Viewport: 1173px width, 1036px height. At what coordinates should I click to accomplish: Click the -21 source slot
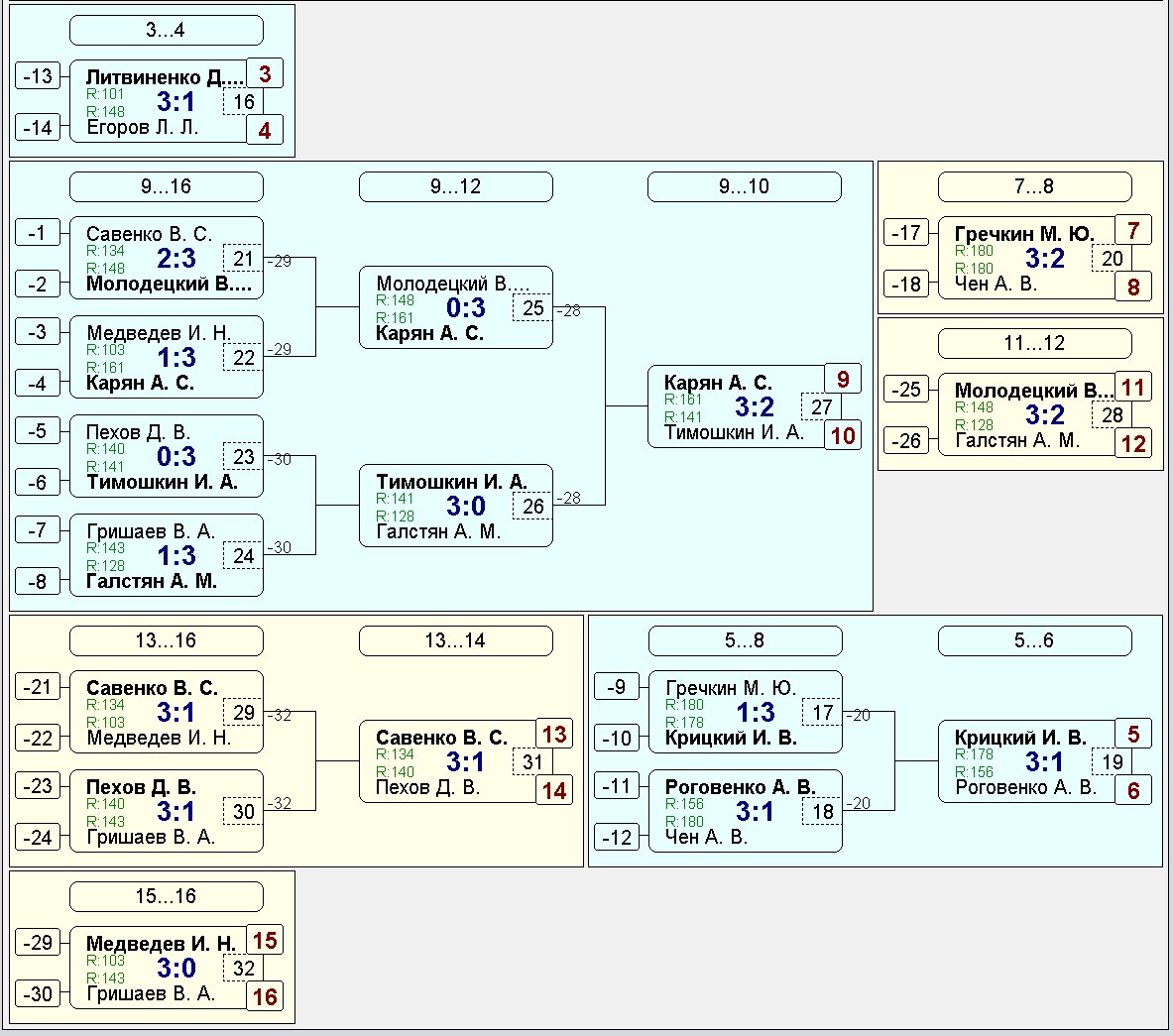tap(38, 687)
